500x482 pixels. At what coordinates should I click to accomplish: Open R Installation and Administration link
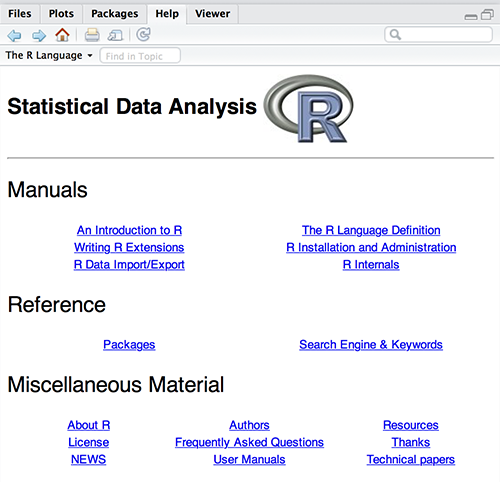(371, 247)
